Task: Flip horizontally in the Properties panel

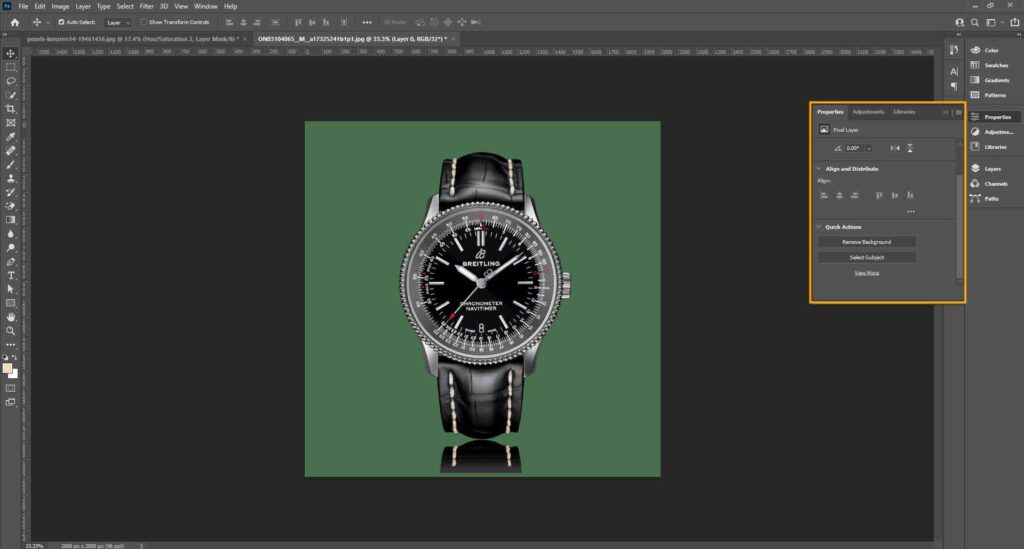Action: tap(895, 148)
